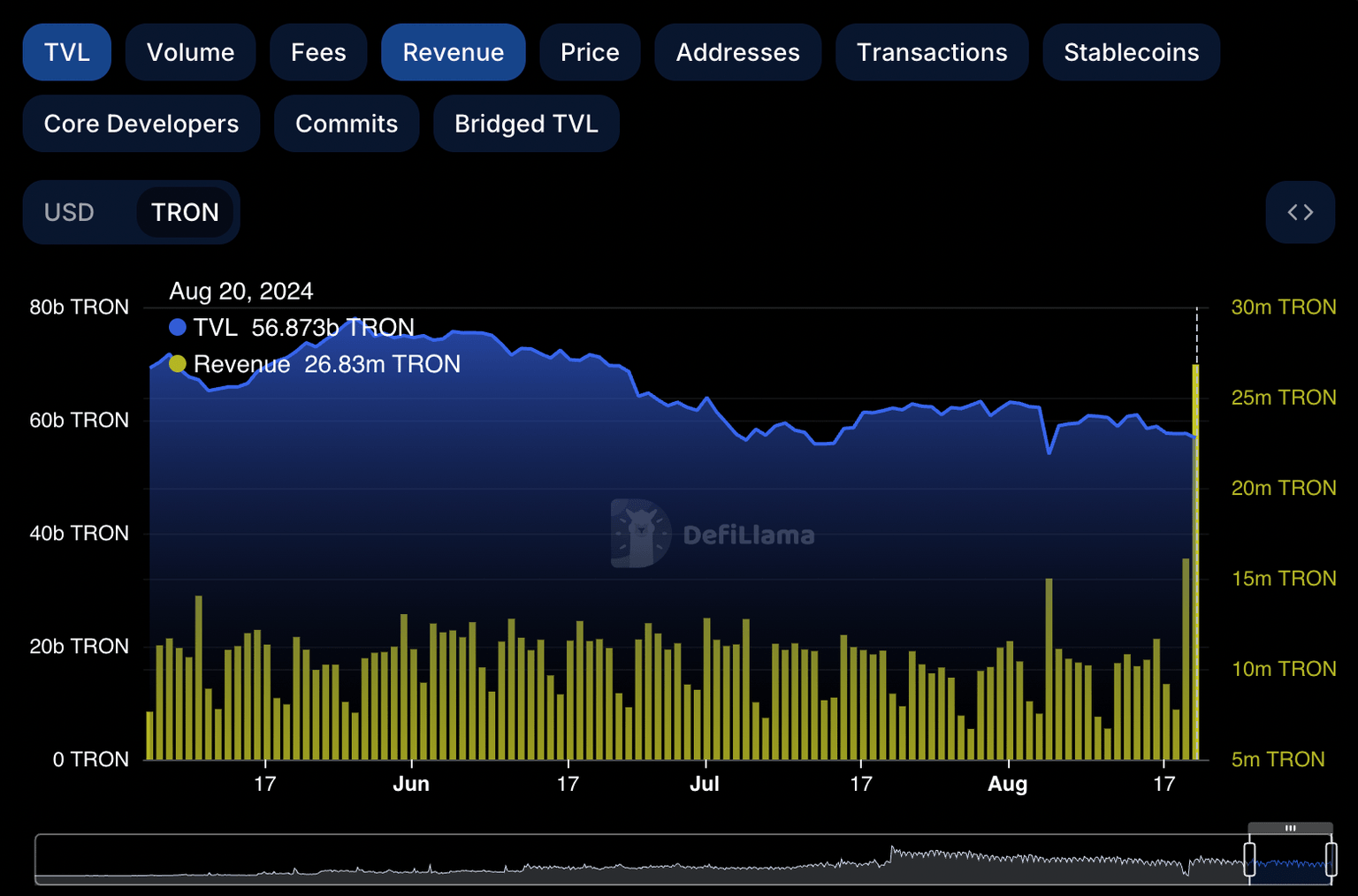Click the 0 TRON left axis label
The height and width of the screenshot is (896, 1358).
[90, 759]
